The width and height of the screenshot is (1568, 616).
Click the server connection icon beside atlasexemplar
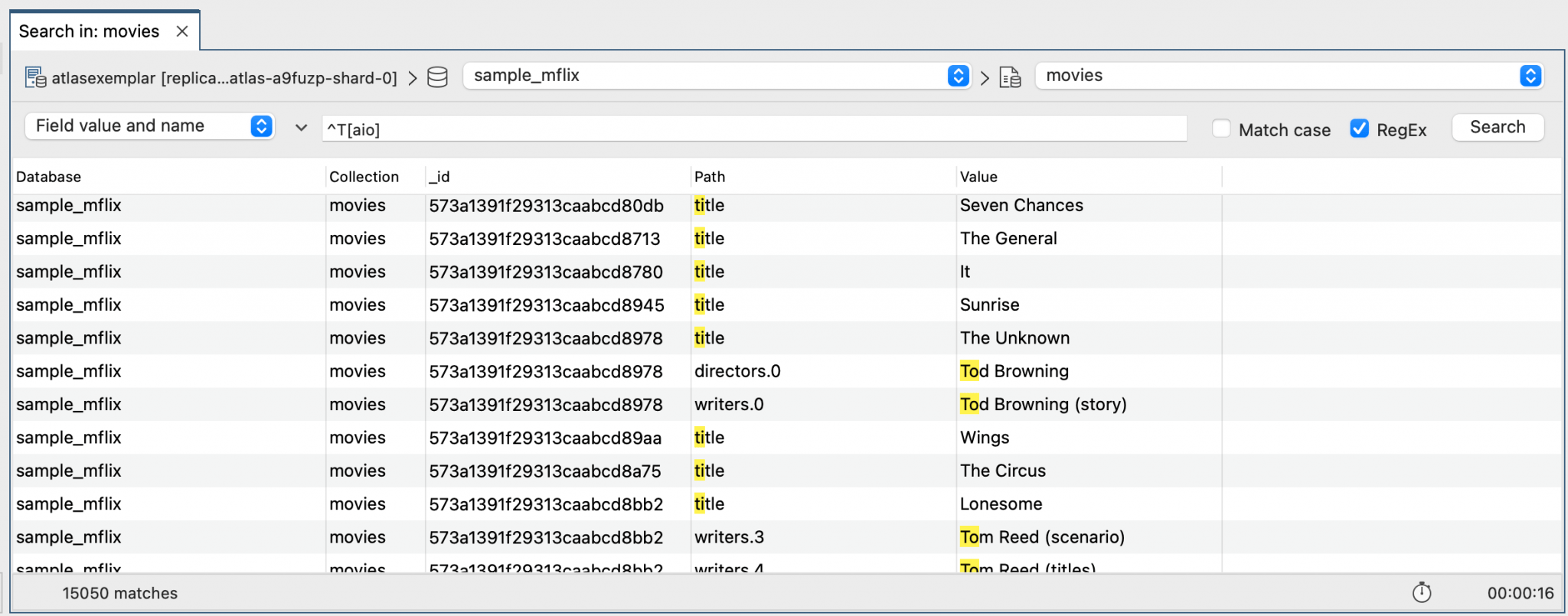point(35,77)
